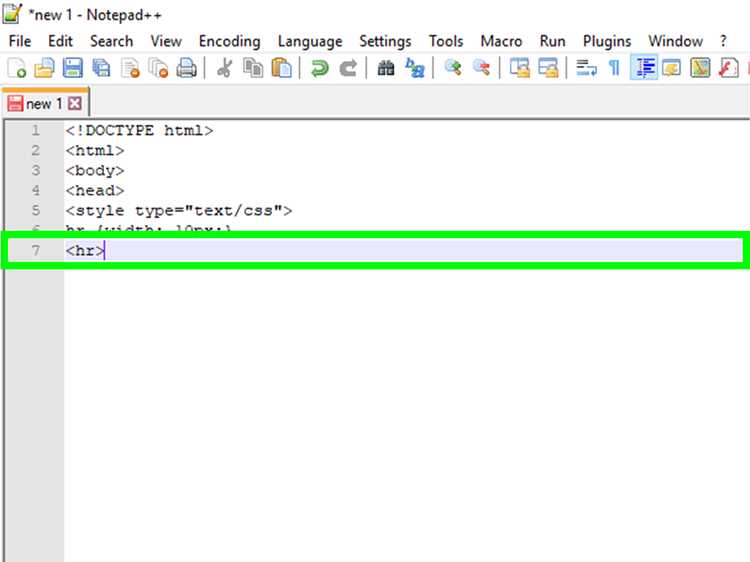This screenshot has height=562, width=750.
Task: Open the ? help menu
Action: pos(723,41)
